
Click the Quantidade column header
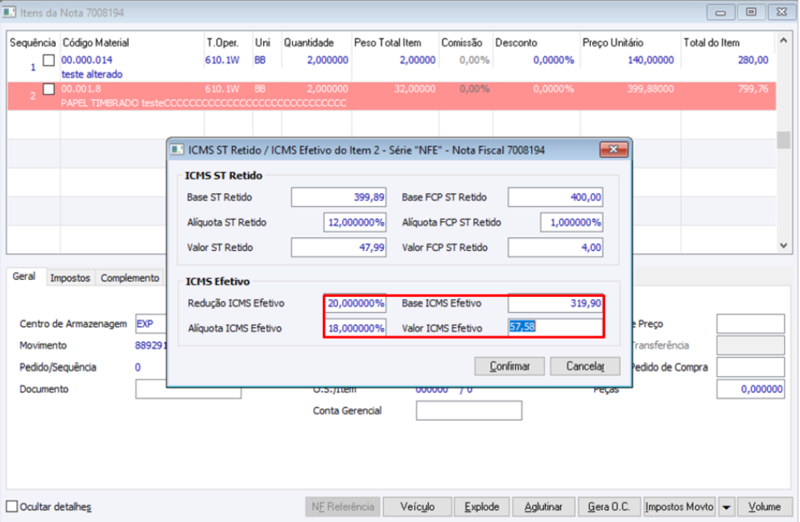tap(309, 43)
